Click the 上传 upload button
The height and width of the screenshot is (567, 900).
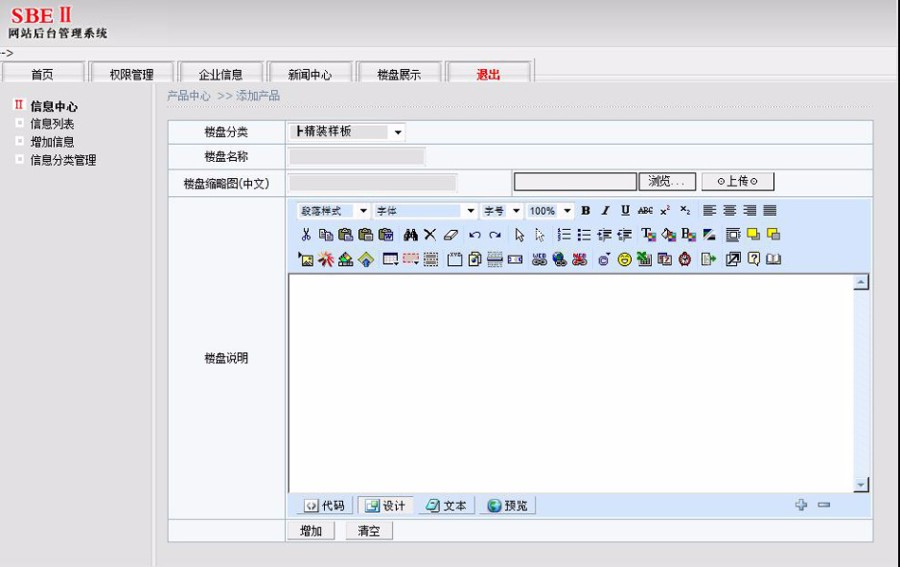point(738,181)
